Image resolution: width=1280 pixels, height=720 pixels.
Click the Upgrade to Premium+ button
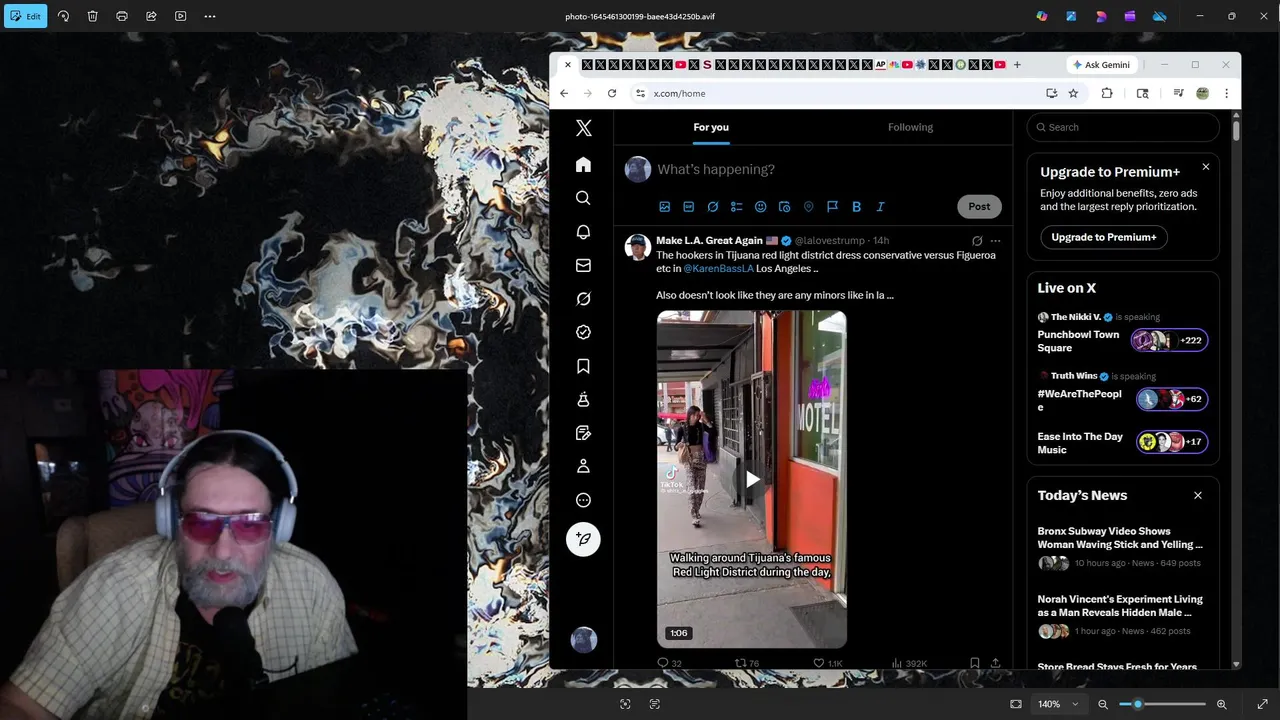pyautogui.click(x=1104, y=237)
